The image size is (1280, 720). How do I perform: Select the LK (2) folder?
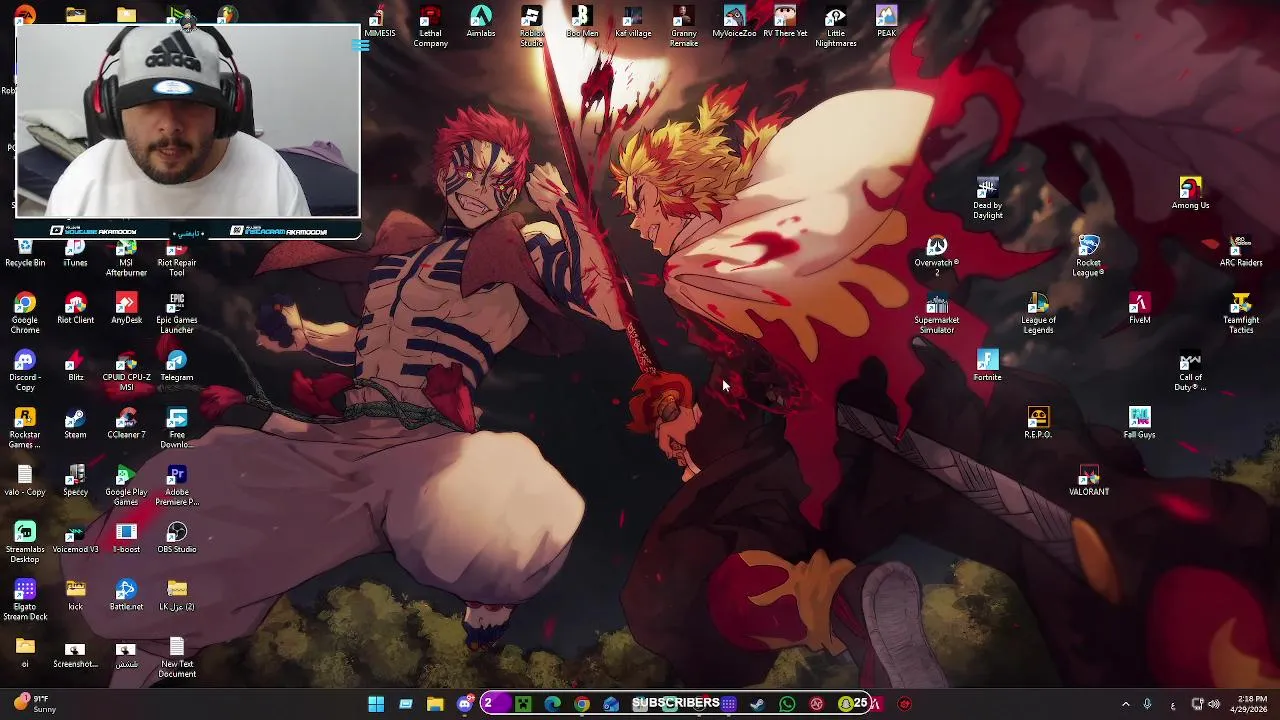(177, 595)
